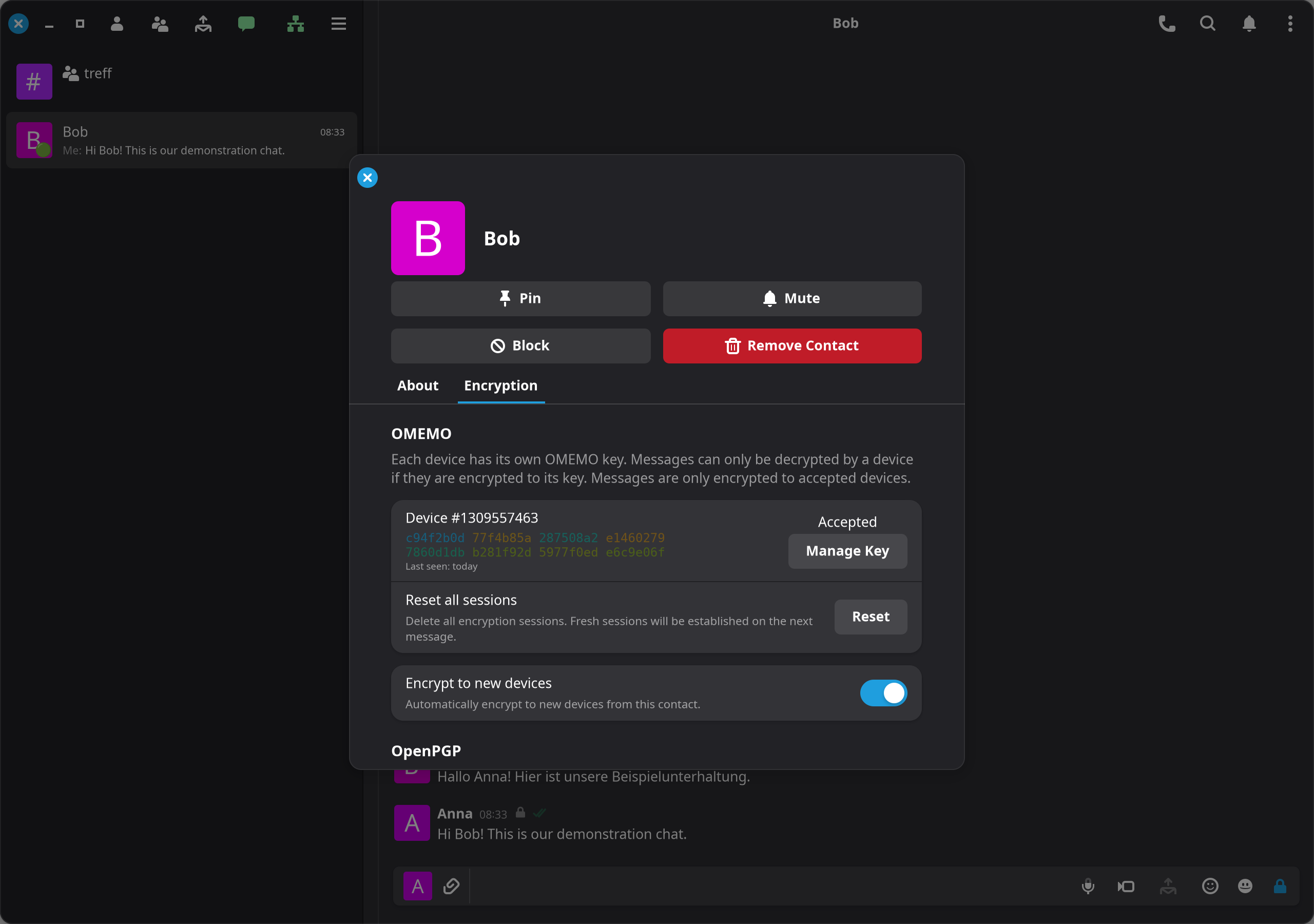Open the contacts (single person) icon
Screen dimensions: 1314x924
point(117,24)
